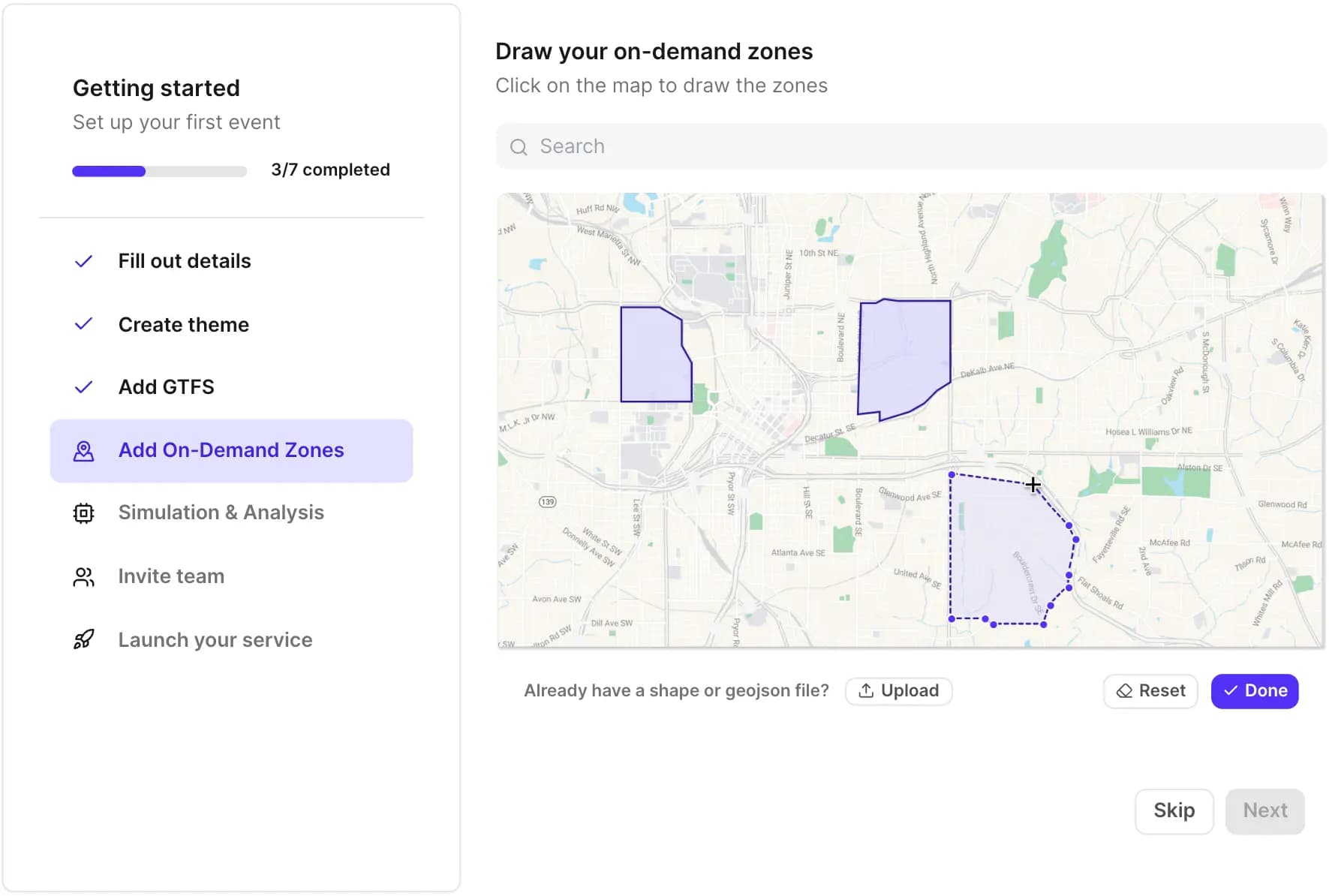Open Simulation & Analysis step
The image size is (1329, 896).
[x=221, y=513]
